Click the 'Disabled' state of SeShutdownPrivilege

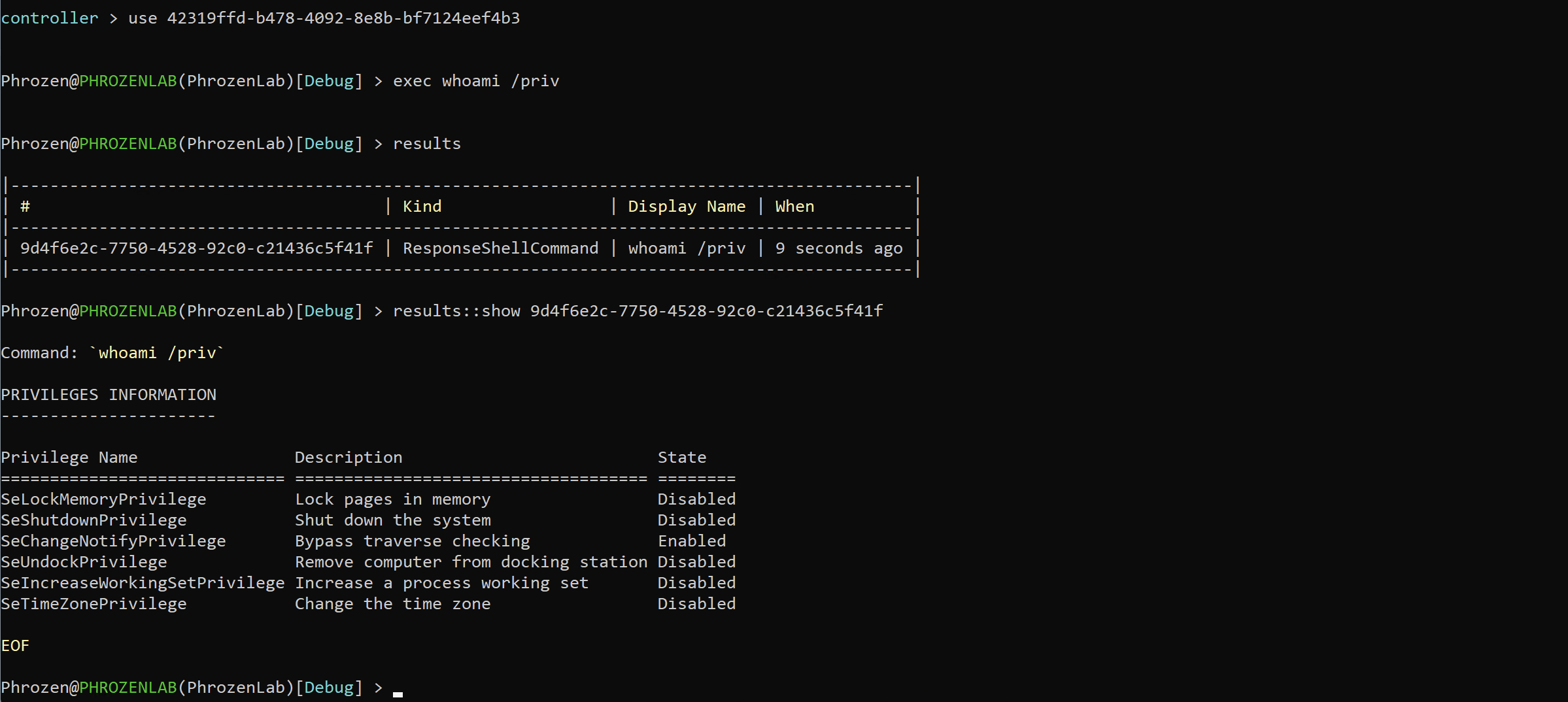pyautogui.click(x=696, y=520)
